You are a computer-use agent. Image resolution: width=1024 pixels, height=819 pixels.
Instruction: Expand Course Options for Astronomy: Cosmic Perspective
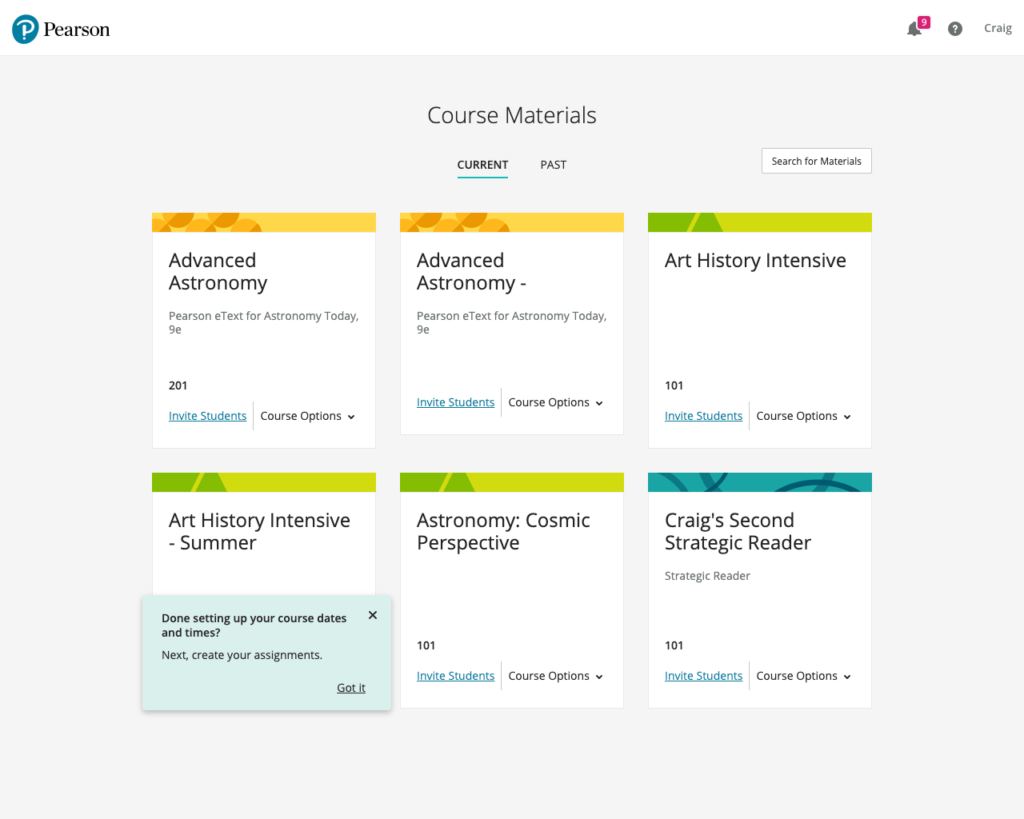point(556,676)
